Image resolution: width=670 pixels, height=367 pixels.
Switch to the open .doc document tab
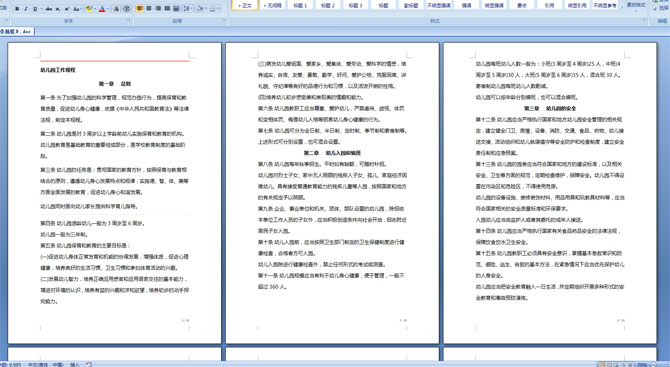16,32
